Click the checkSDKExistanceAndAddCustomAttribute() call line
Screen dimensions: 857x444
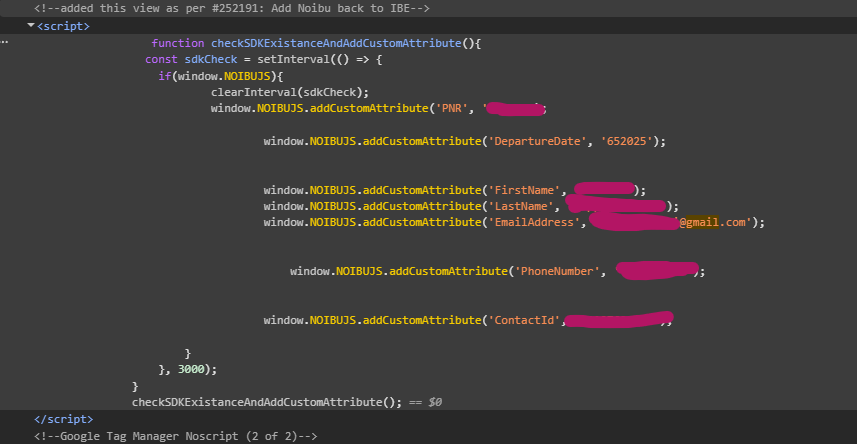[267, 402]
